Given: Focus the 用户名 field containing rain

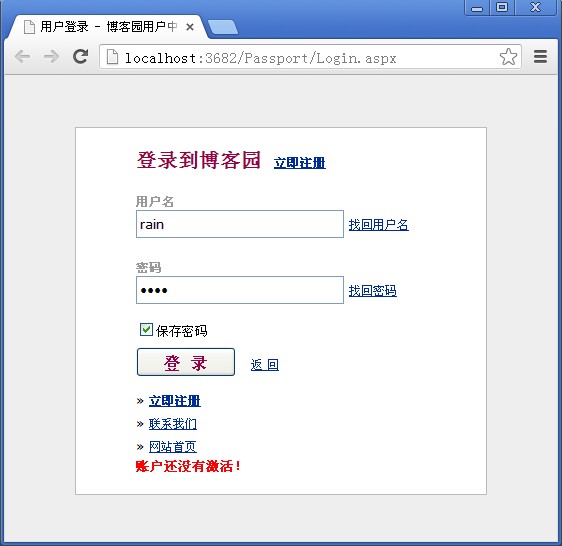Looking at the screenshot, I should pos(240,224).
